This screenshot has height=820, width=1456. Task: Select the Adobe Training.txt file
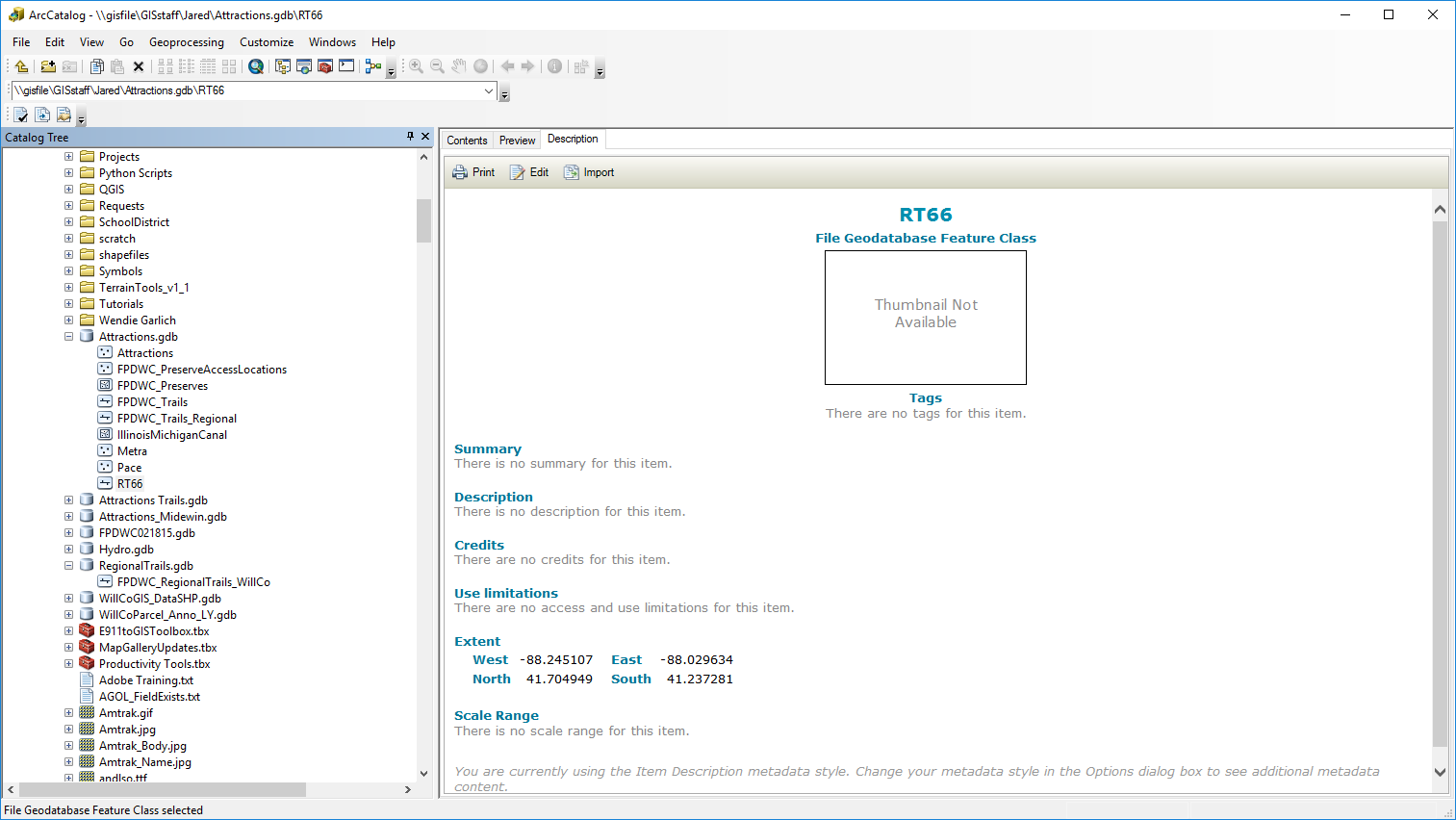coord(145,680)
